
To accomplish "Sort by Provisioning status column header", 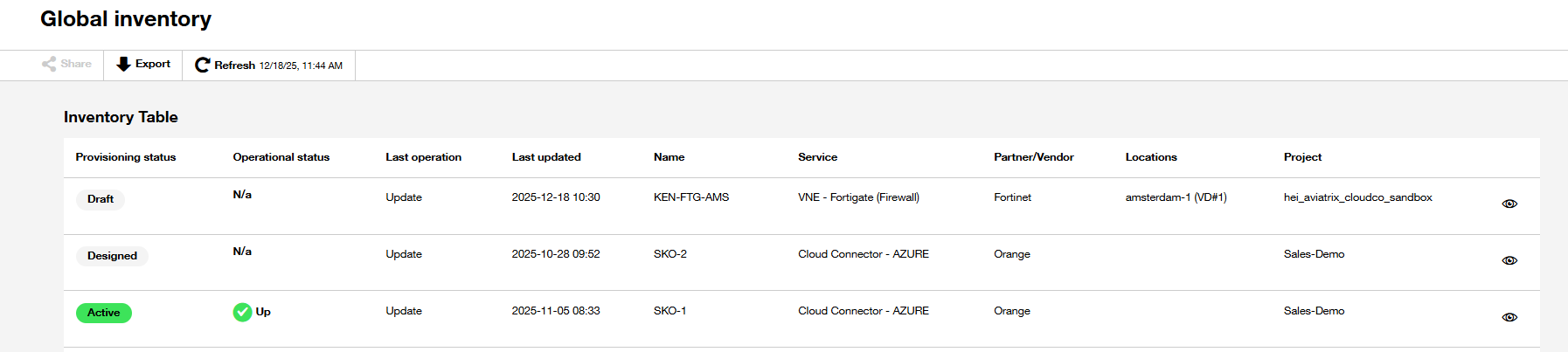I will click(x=126, y=157).
